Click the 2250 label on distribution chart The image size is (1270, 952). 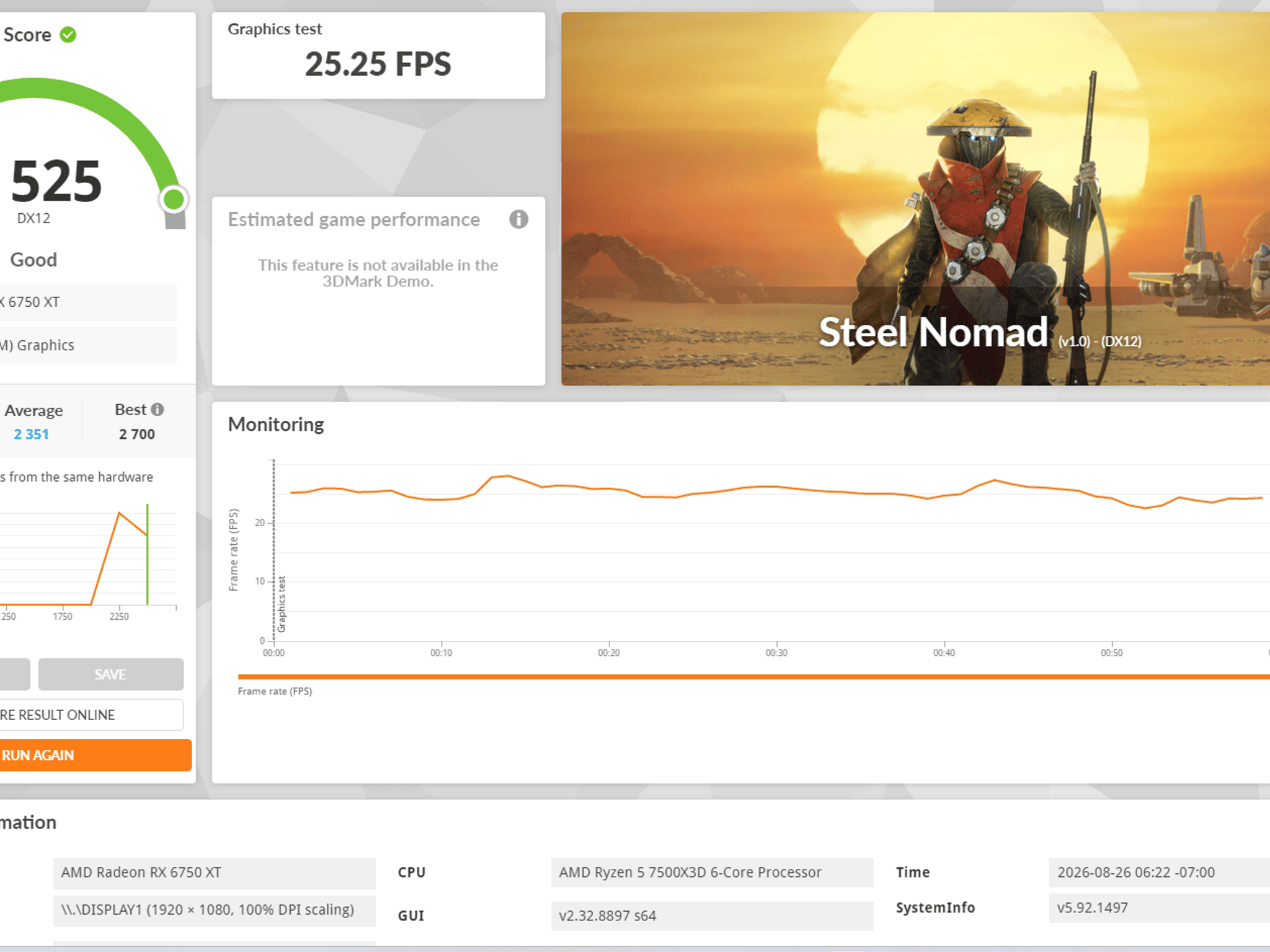click(x=119, y=616)
